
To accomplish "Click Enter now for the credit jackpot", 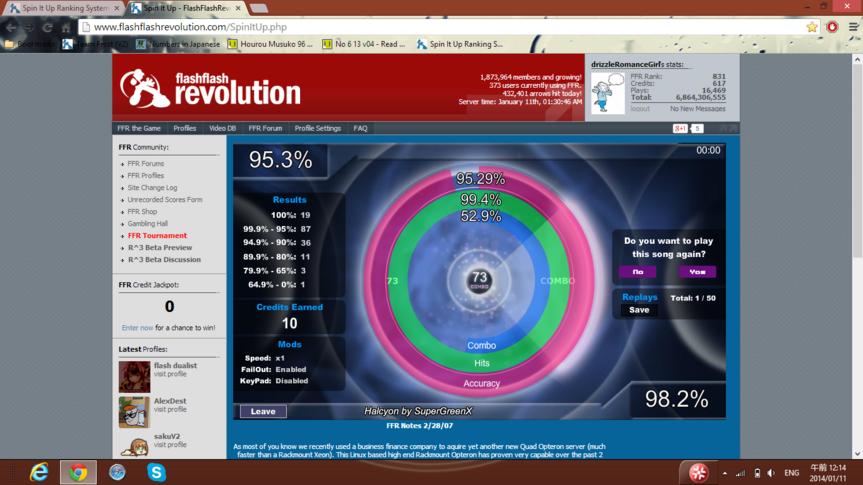I will [x=137, y=328].
